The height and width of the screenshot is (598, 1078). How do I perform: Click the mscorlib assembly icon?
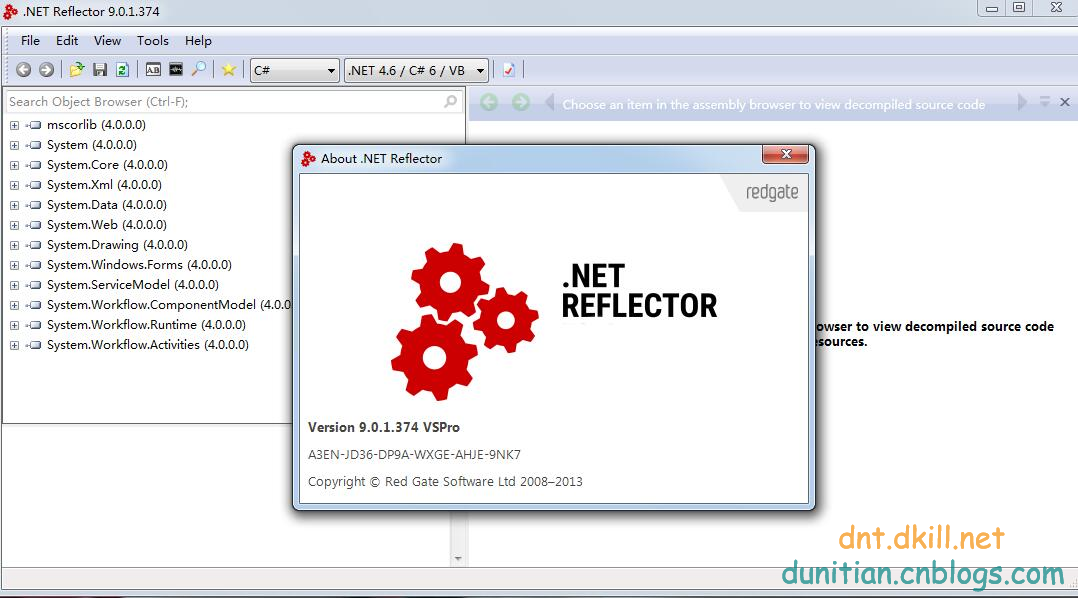(x=34, y=125)
